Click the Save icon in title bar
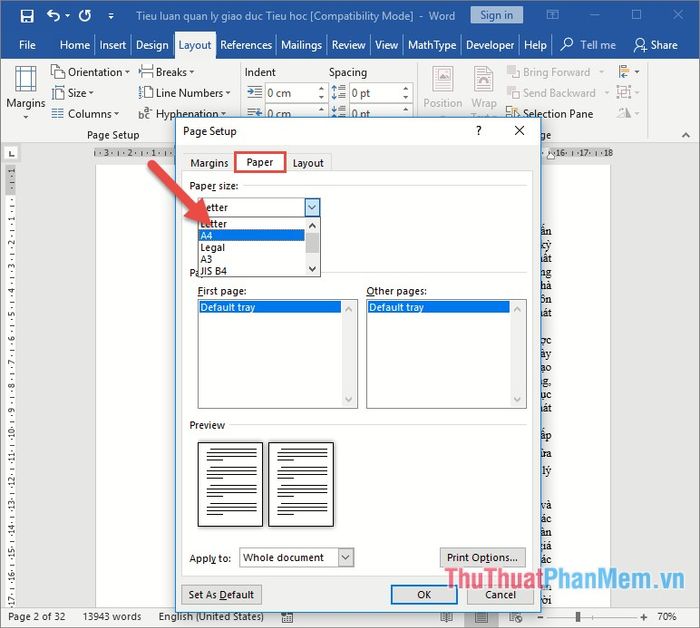700x628 pixels. [x=27, y=16]
